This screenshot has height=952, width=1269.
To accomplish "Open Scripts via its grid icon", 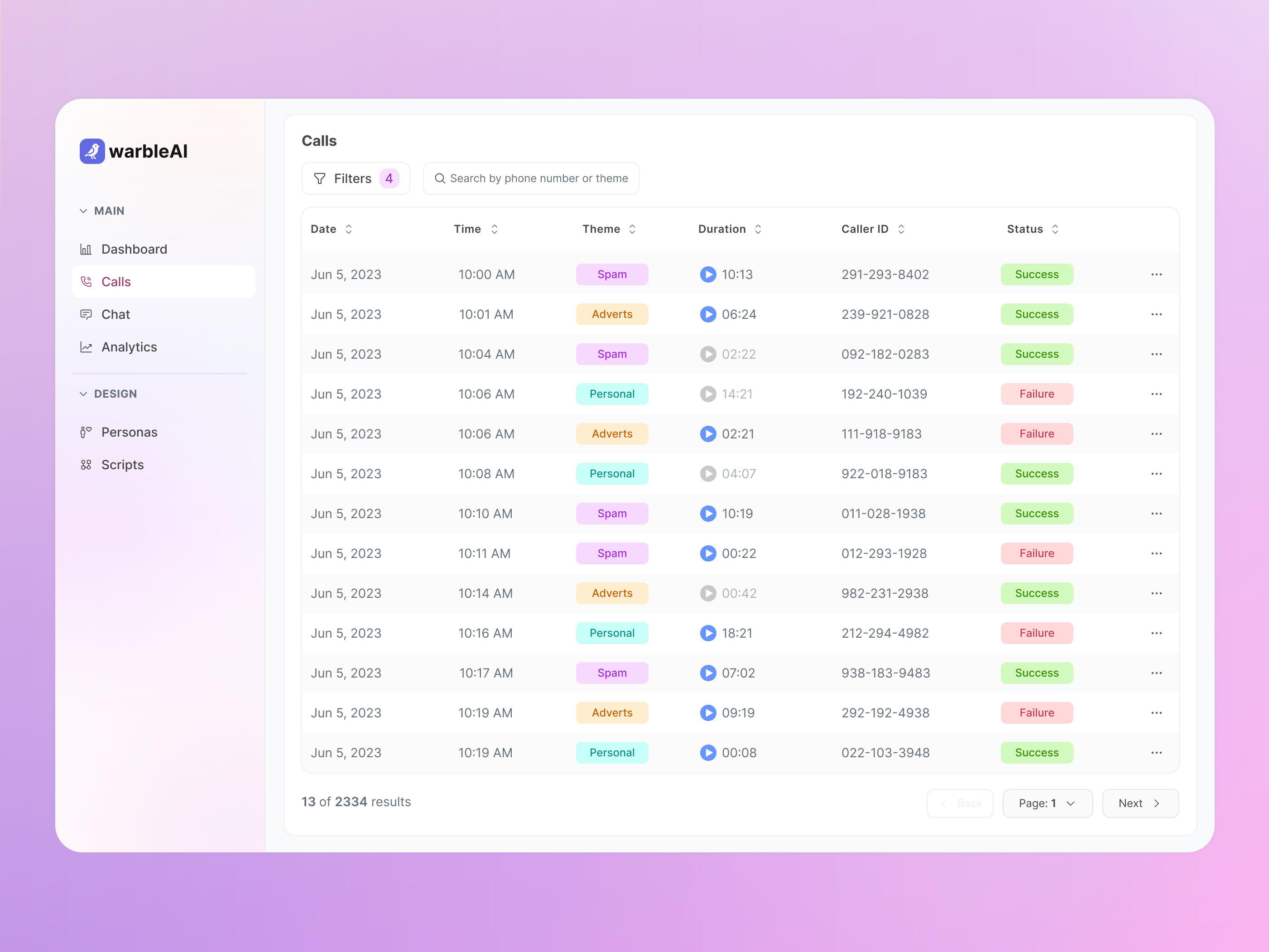I will [87, 464].
